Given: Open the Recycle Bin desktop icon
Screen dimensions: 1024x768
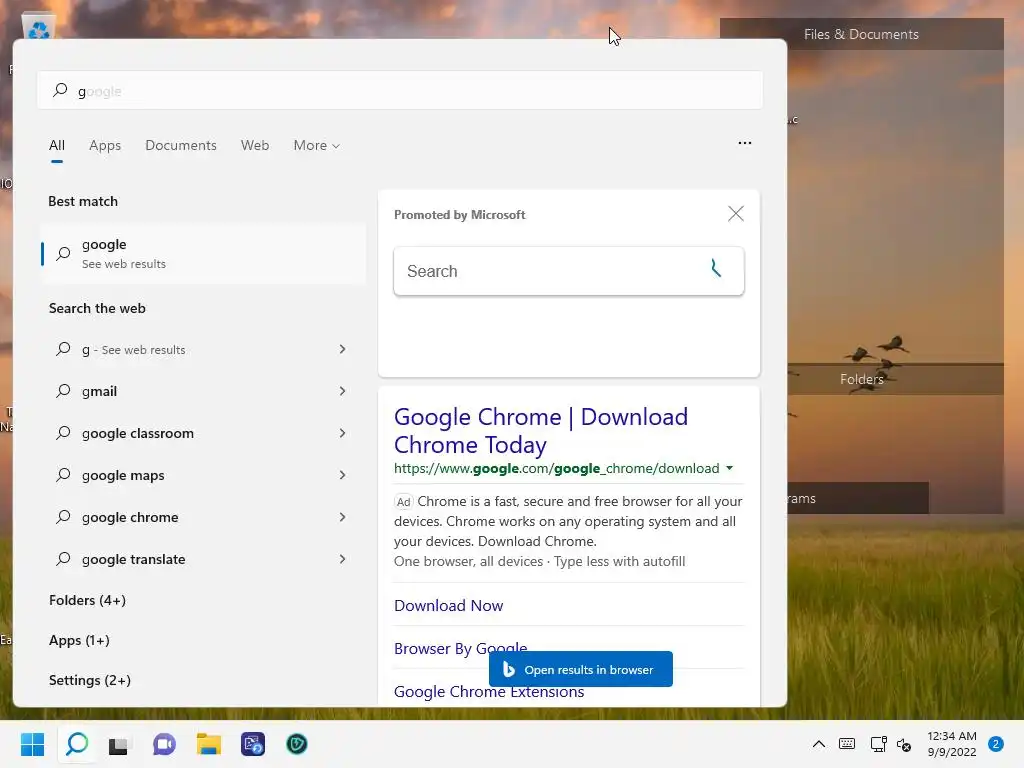Looking at the screenshot, I should coord(39,27).
